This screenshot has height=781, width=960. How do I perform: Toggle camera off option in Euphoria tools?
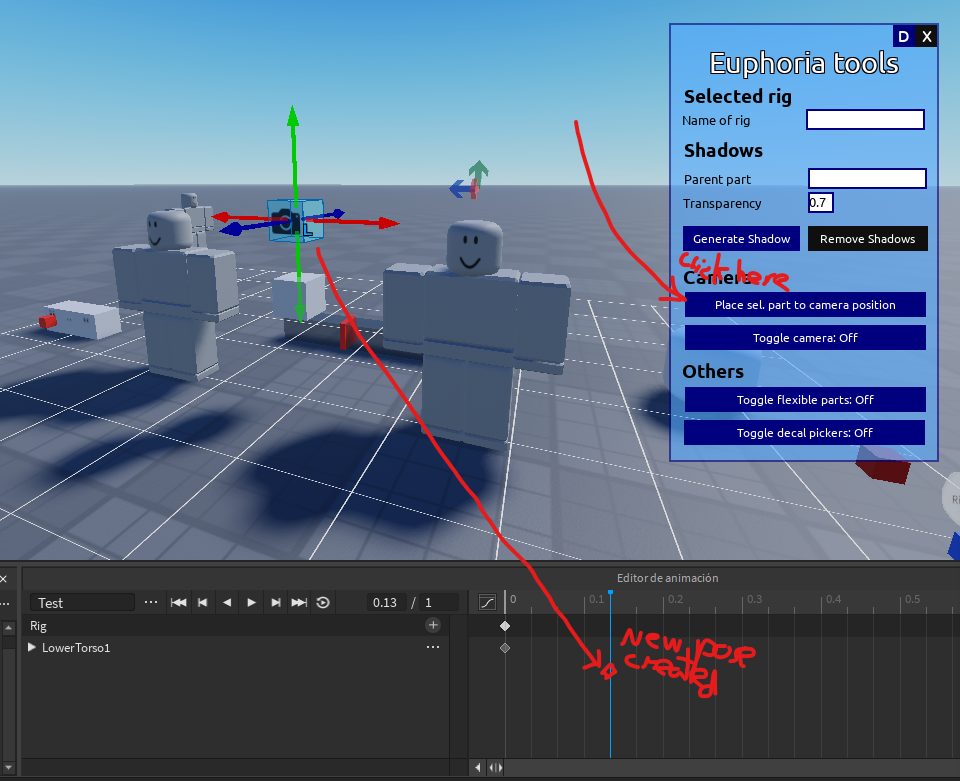pos(804,337)
